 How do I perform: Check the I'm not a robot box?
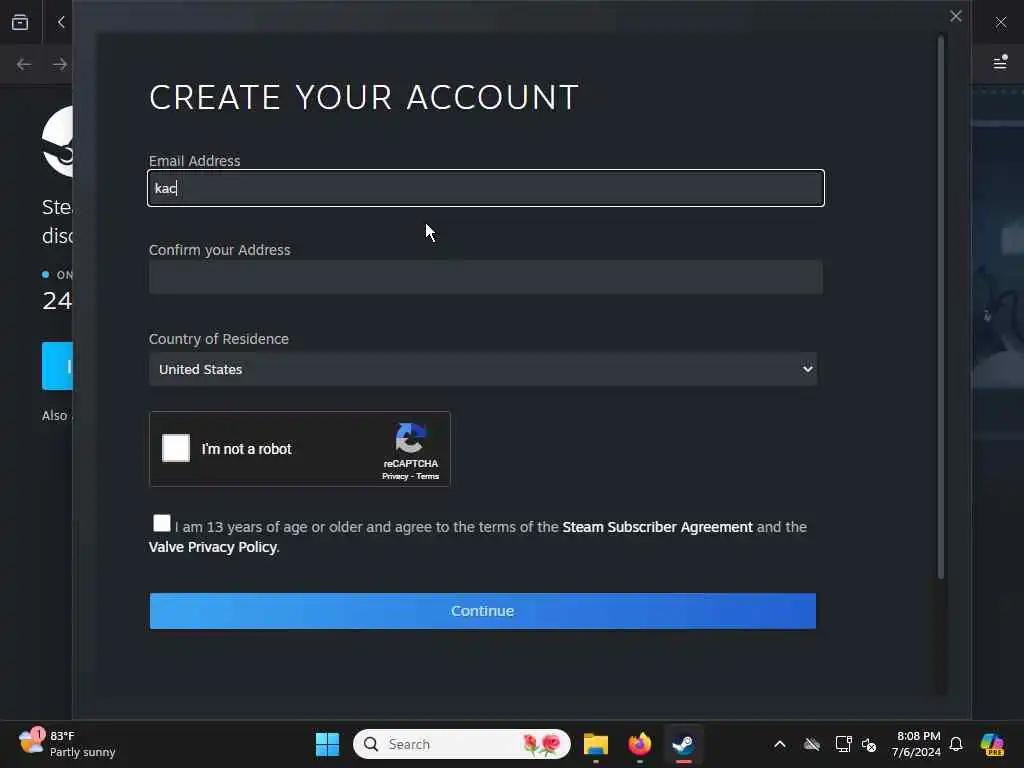pyautogui.click(x=176, y=448)
